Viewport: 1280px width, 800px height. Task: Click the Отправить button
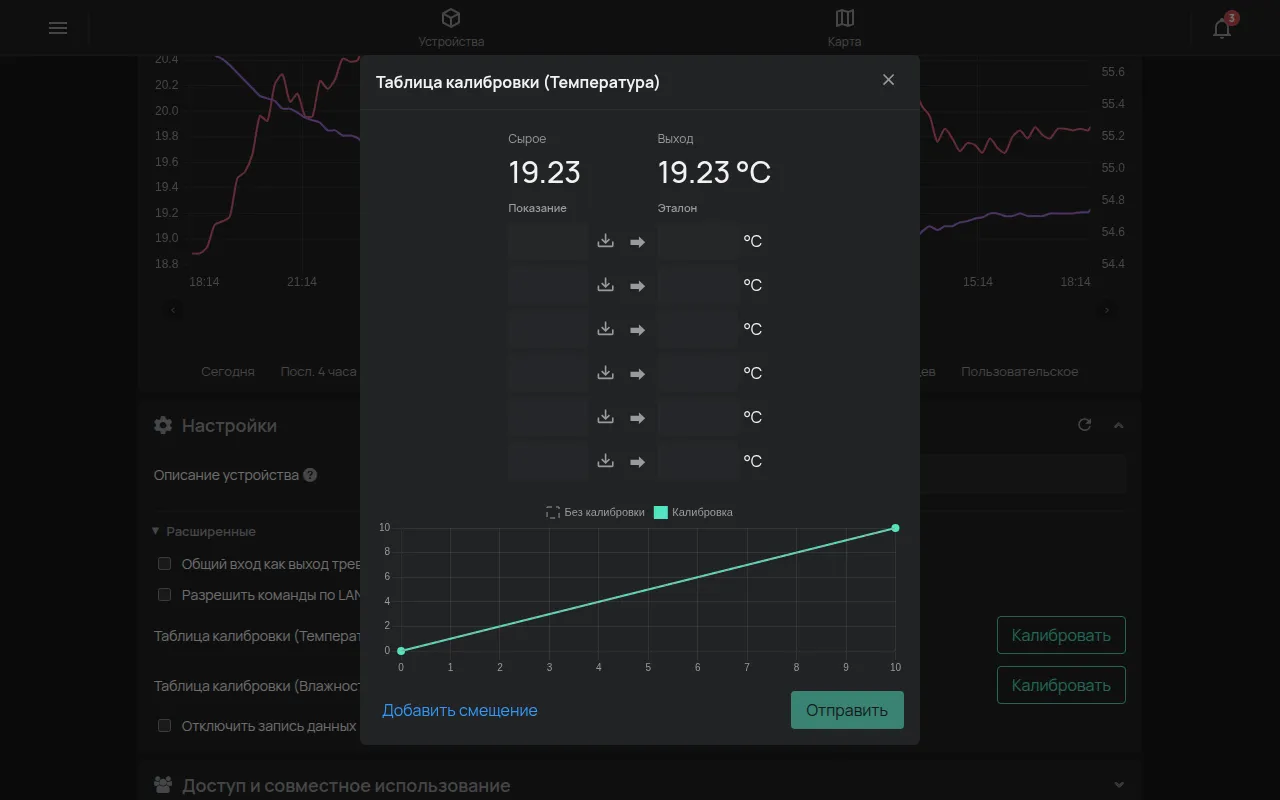tap(847, 710)
